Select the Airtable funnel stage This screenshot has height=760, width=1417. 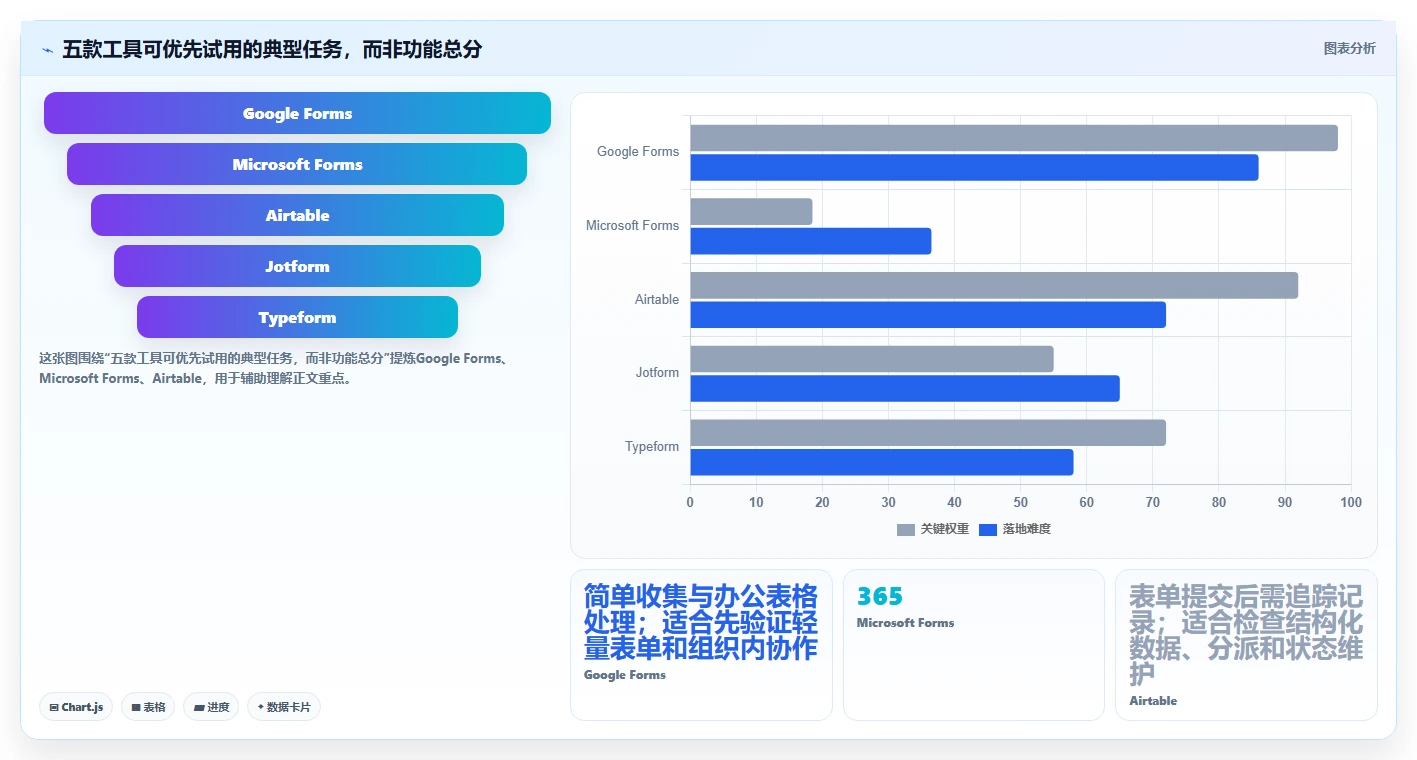tap(297, 215)
